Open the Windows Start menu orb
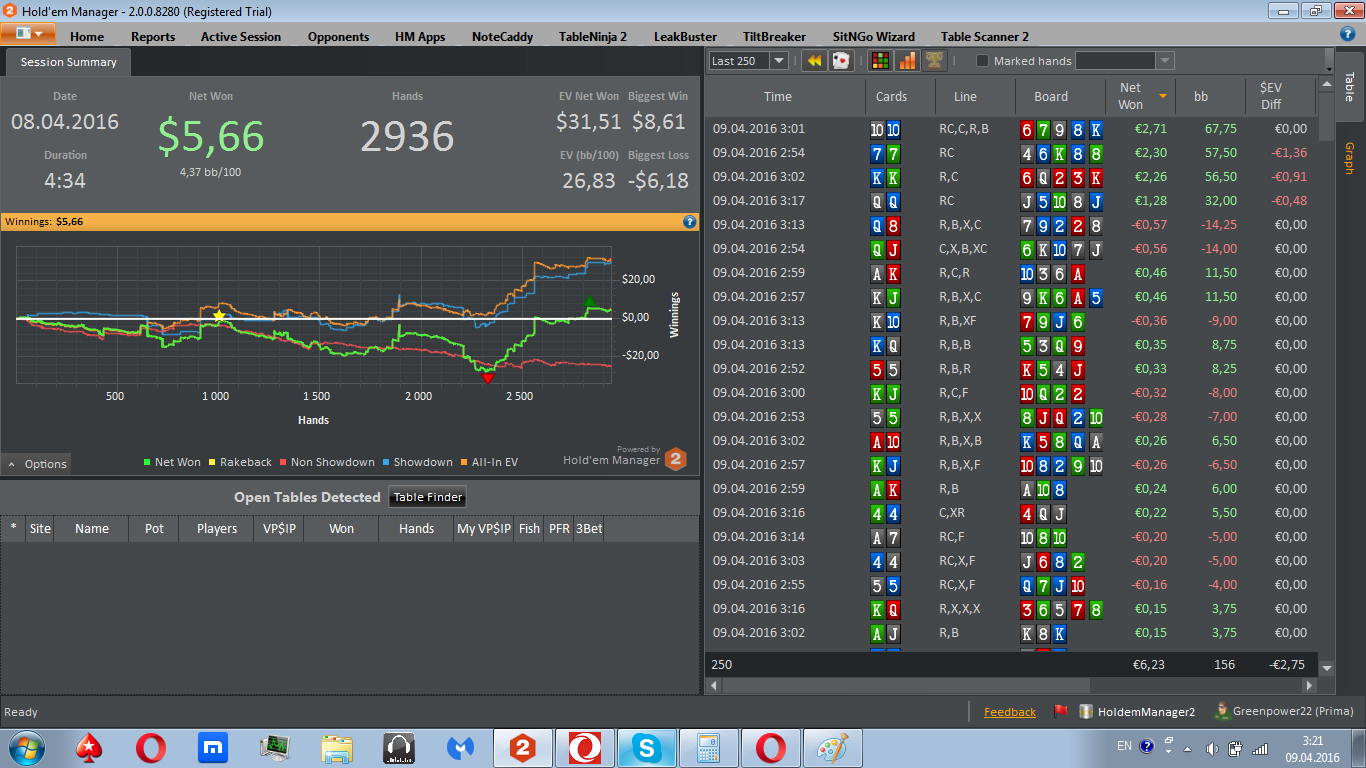Viewport: 1366px width, 768px height. pos(25,747)
